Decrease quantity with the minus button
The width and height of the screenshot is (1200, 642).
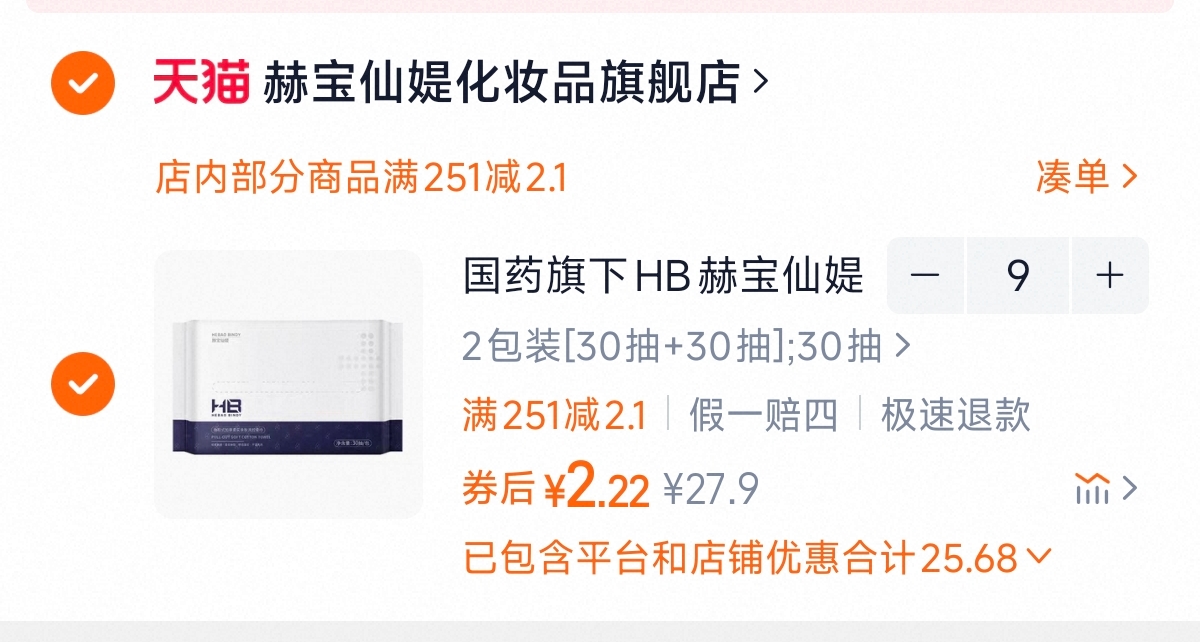pos(925,276)
